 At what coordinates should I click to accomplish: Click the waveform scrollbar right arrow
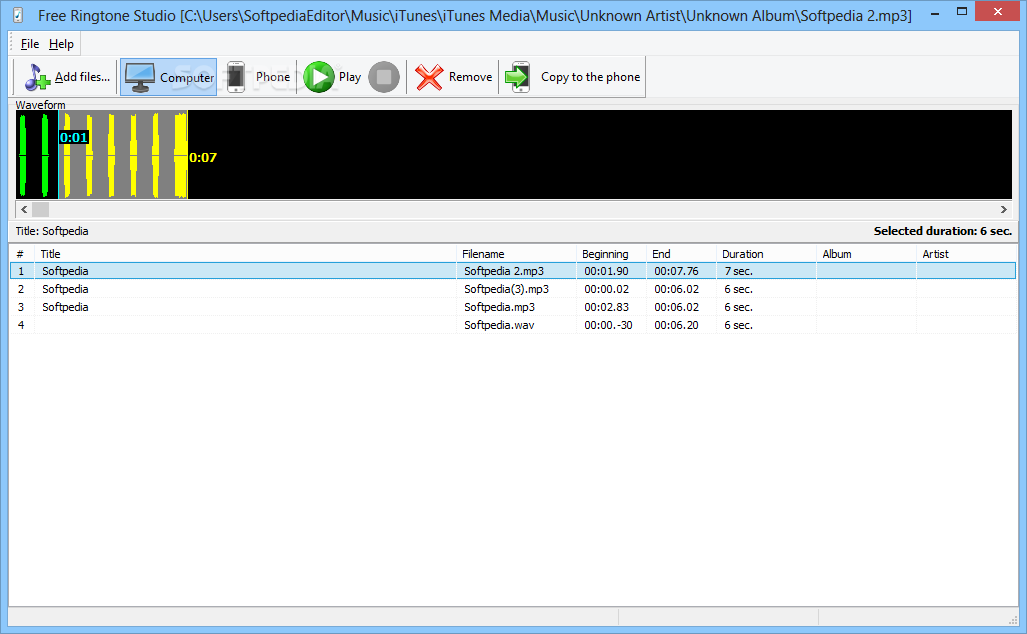(1003, 210)
